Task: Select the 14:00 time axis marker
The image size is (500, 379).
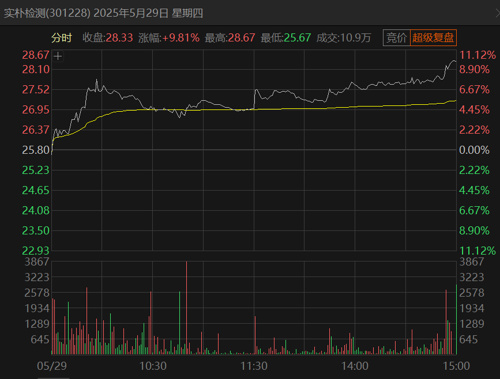Action: (x=355, y=366)
